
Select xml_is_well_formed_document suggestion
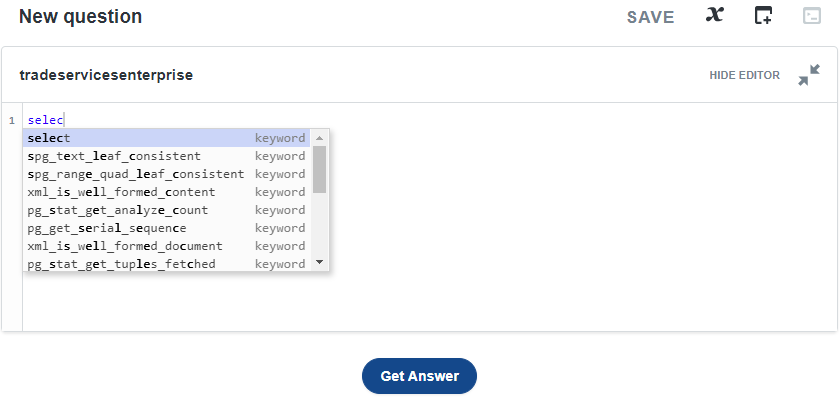pos(166,246)
